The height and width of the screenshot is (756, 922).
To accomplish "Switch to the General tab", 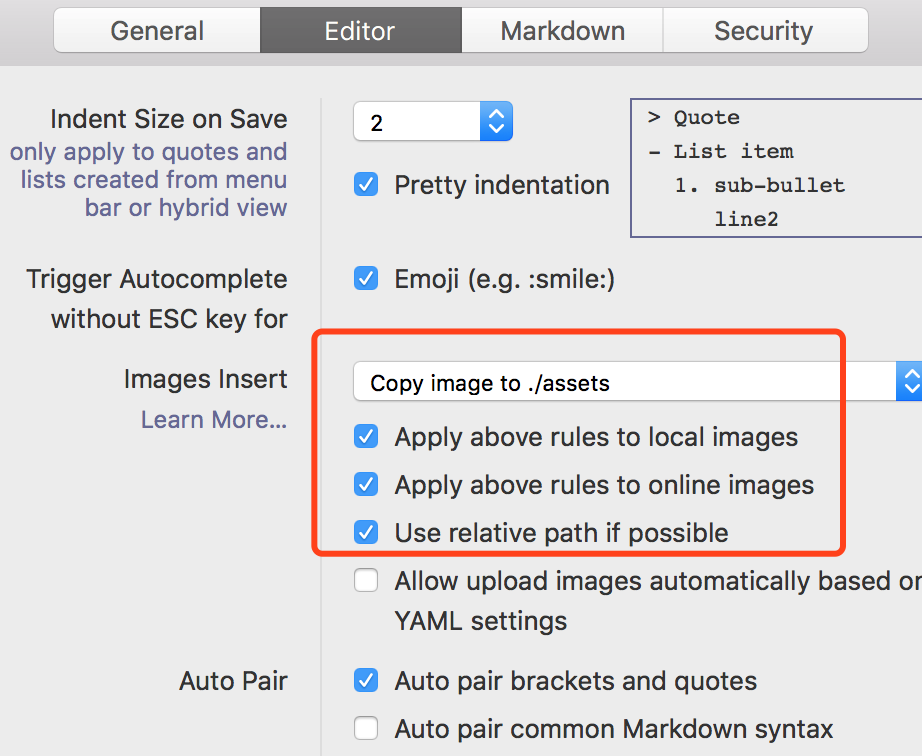I will 156,30.
